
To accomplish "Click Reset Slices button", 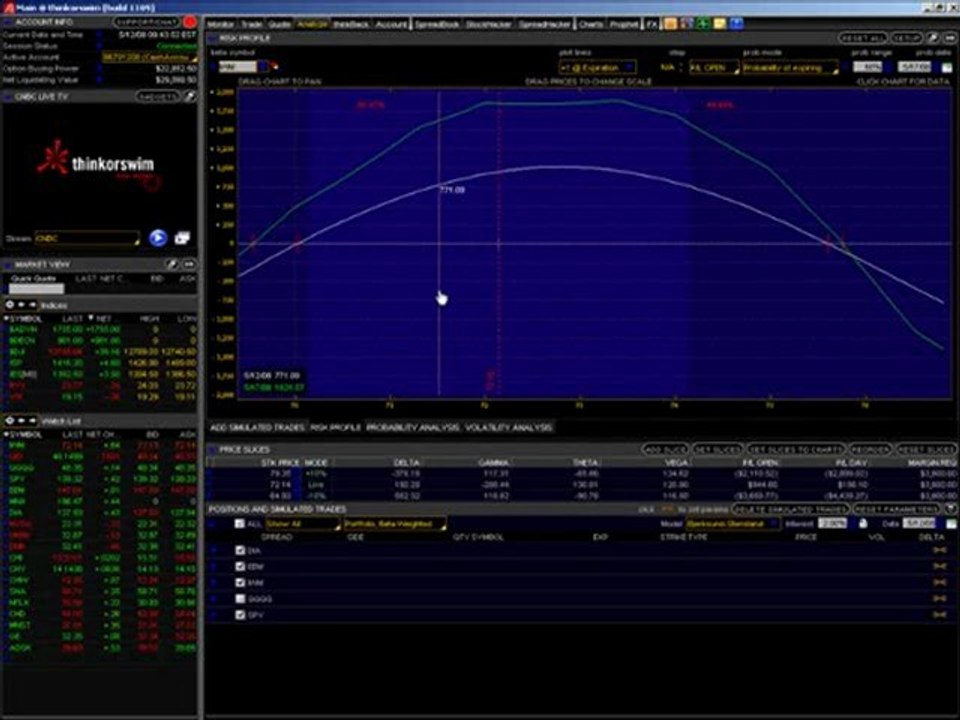I will [926, 449].
